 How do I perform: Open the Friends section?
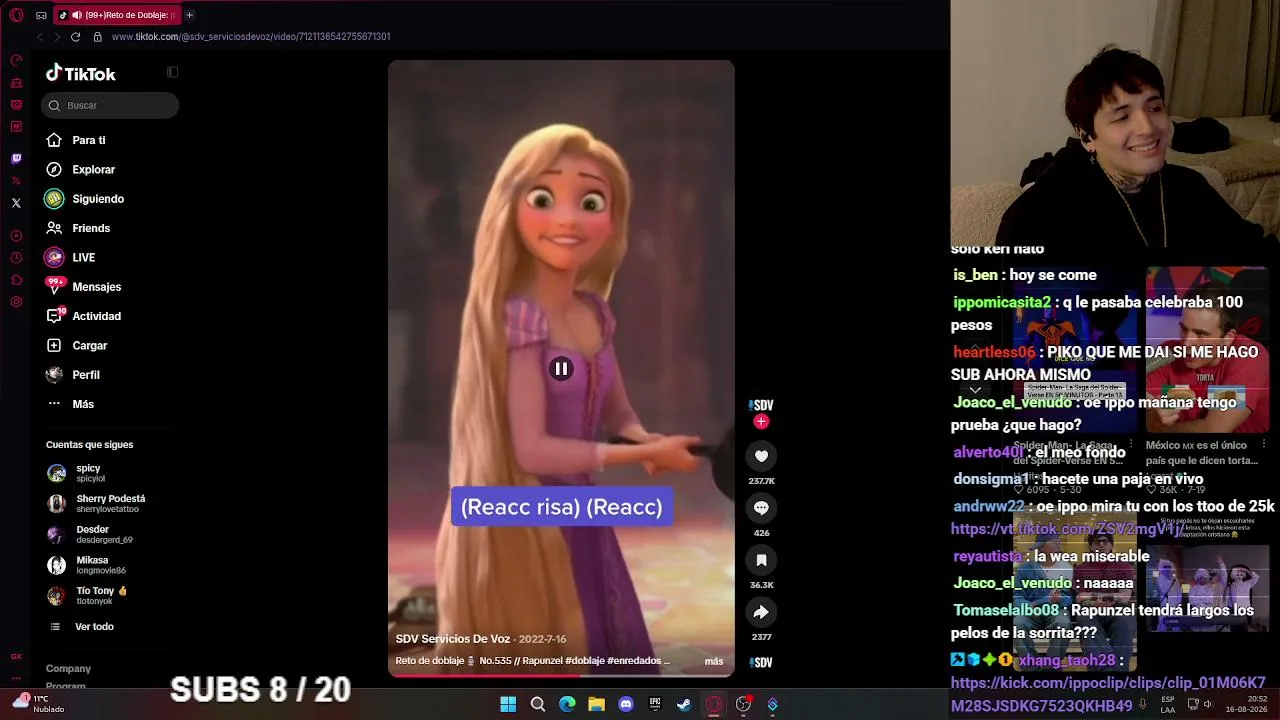[x=78, y=228]
